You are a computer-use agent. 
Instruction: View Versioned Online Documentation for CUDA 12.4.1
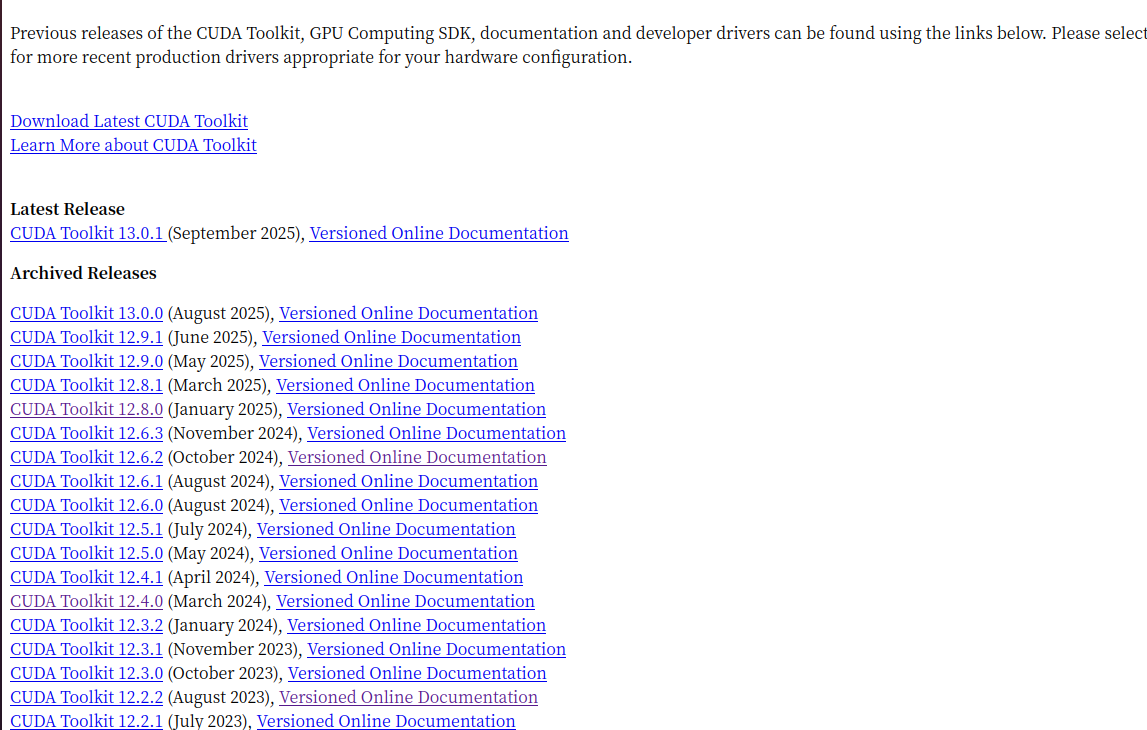[x=394, y=578]
